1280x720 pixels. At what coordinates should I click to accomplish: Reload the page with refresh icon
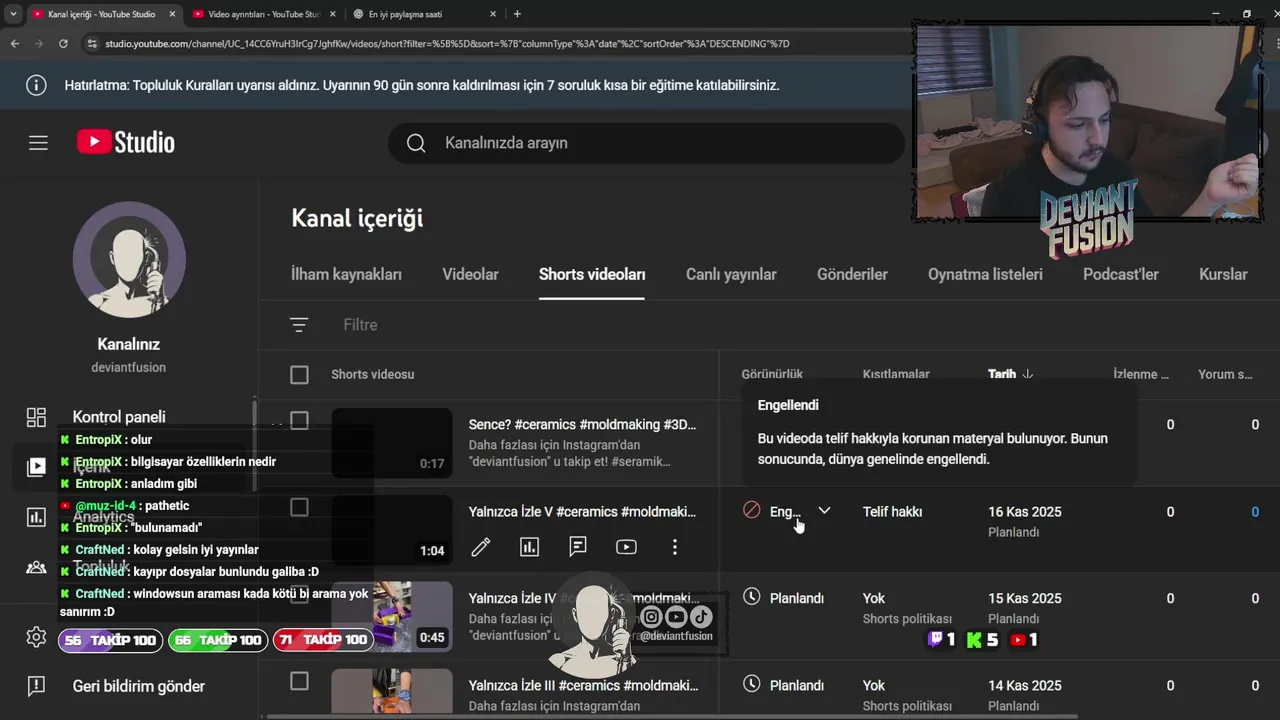pyautogui.click(x=63, y=44)
